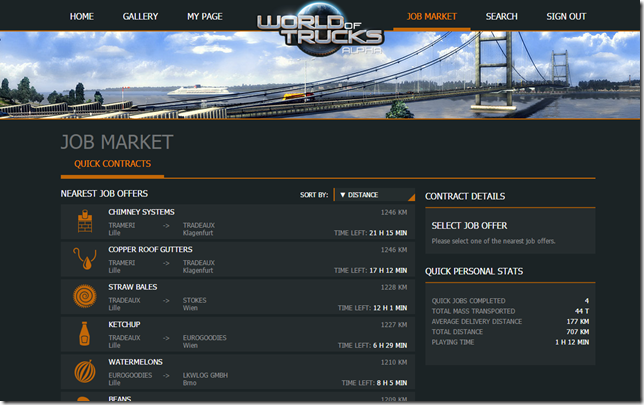Open the Search page
Screen dimensions: 644x405
(x=501, y=16)
